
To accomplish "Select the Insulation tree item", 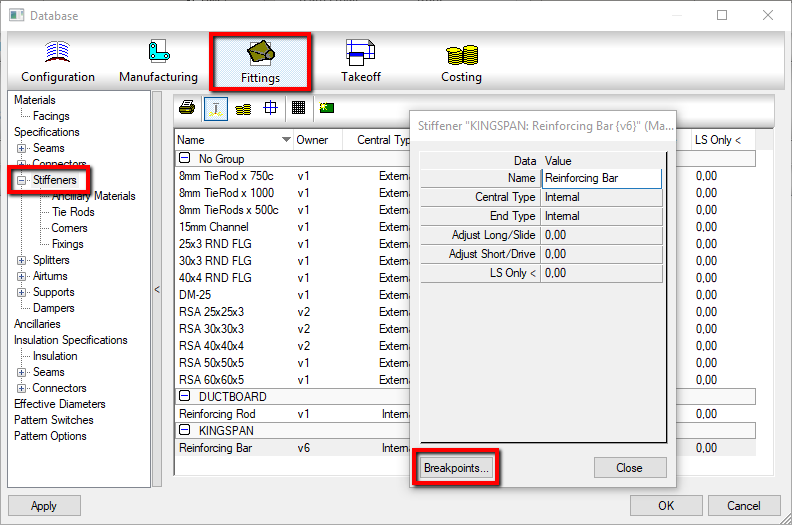I will coord(55,356).
